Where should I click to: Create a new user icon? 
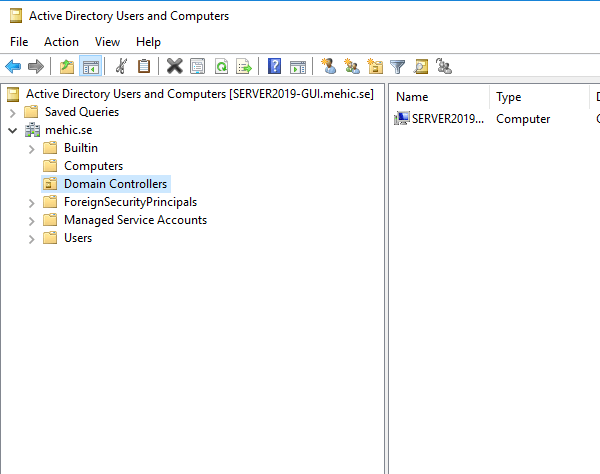click(x=328, y=66)
